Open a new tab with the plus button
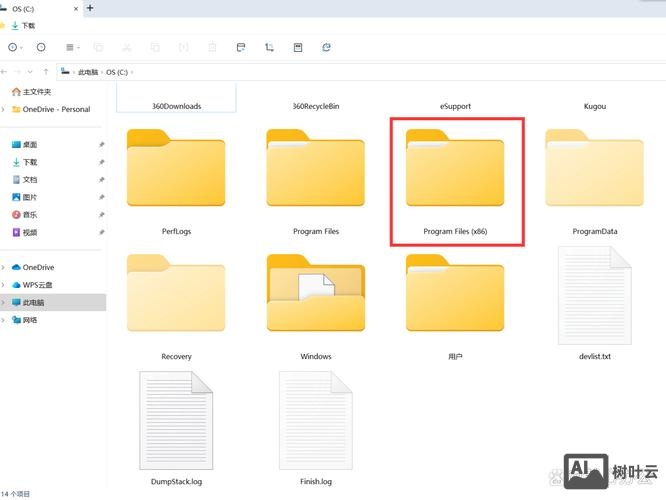 (x=90, y=8)
